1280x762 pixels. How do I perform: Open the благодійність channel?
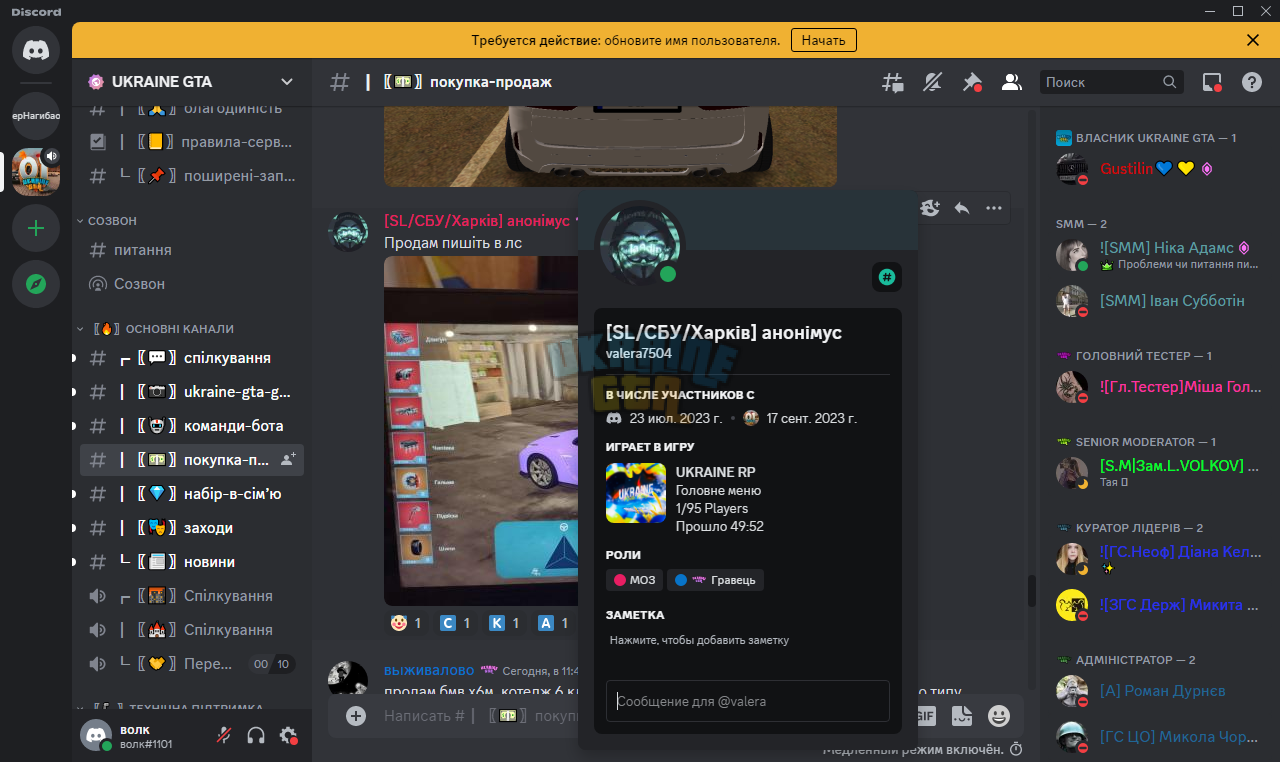click(x=192, y=108)
